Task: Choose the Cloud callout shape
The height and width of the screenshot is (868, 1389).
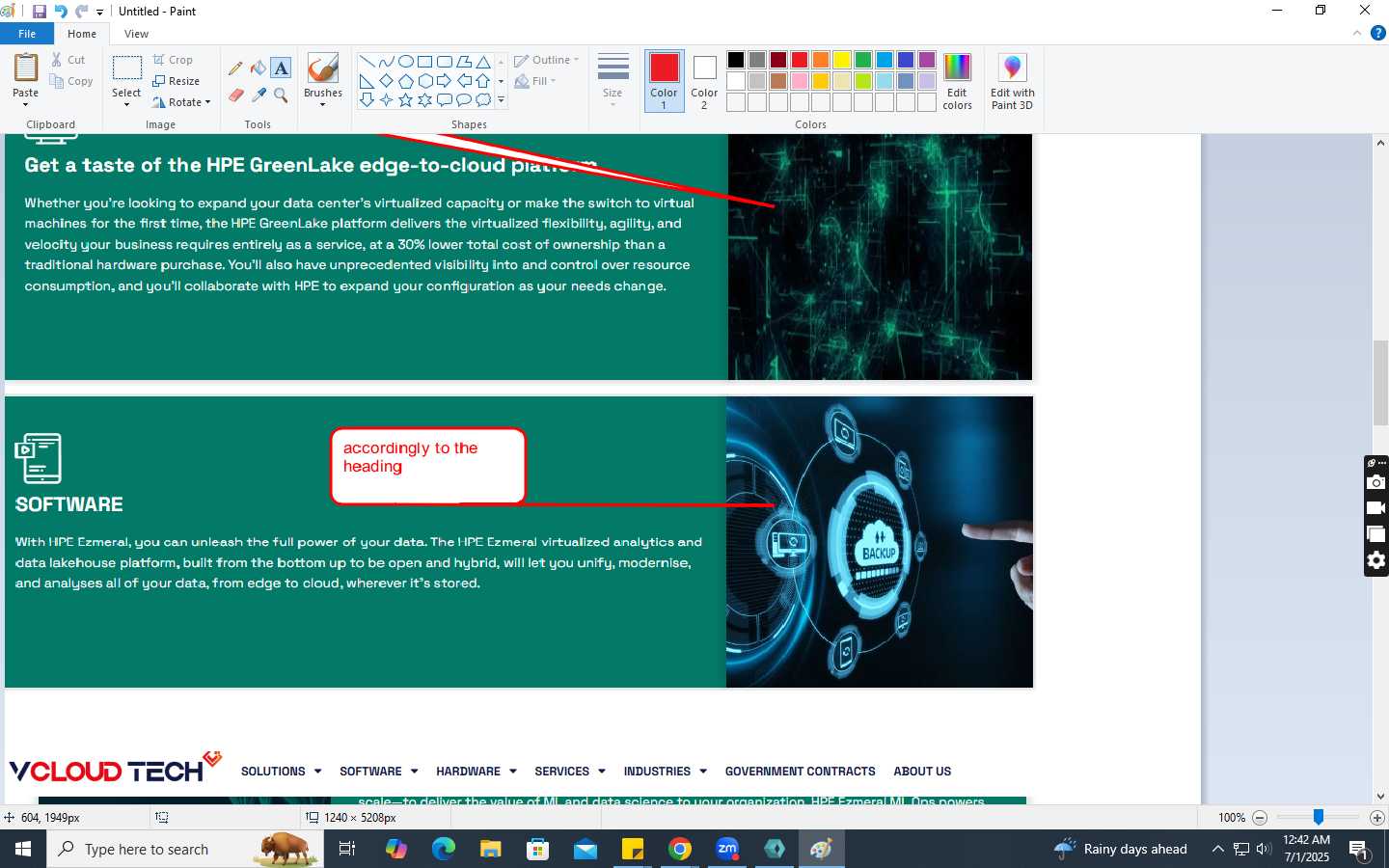Action: coord(483,100)
